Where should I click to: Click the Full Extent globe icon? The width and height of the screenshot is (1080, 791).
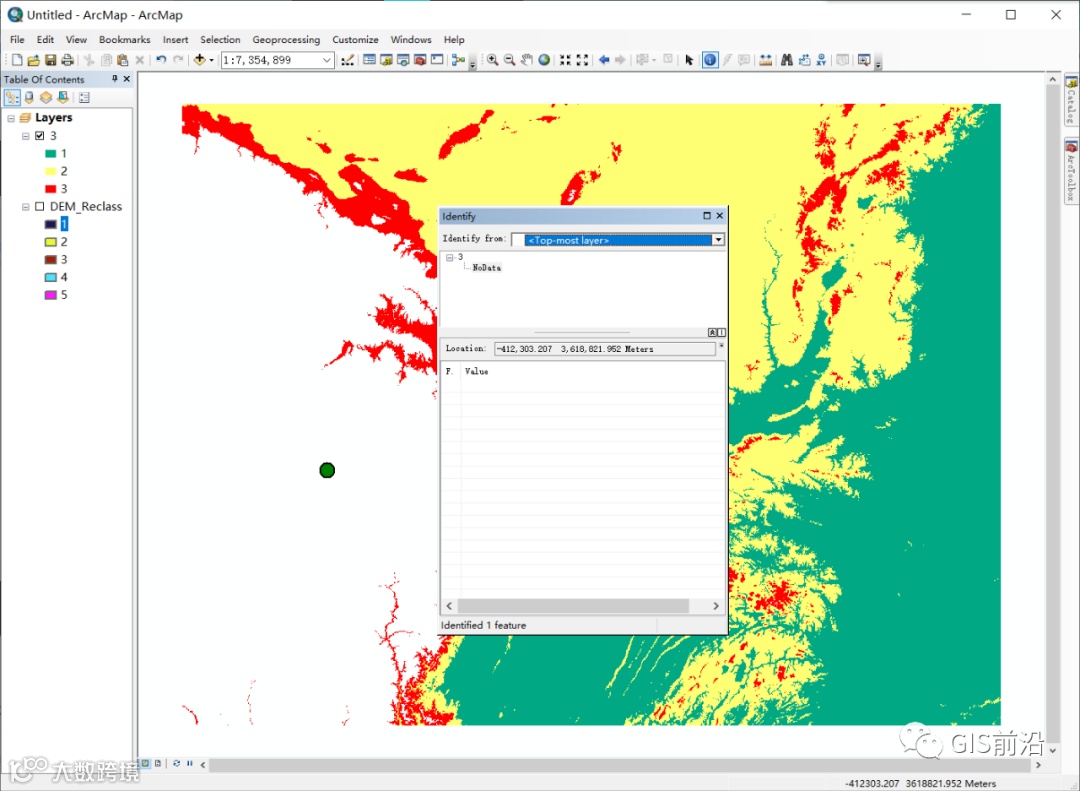[x=544, y=60]
